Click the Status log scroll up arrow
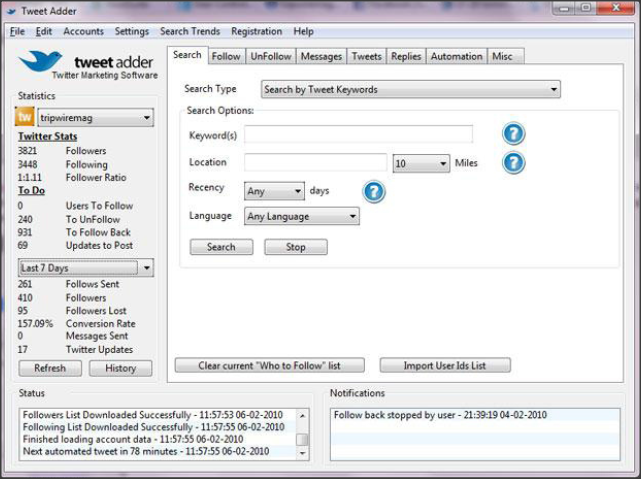This screenshot has width=641, height=479. (303, 416)
